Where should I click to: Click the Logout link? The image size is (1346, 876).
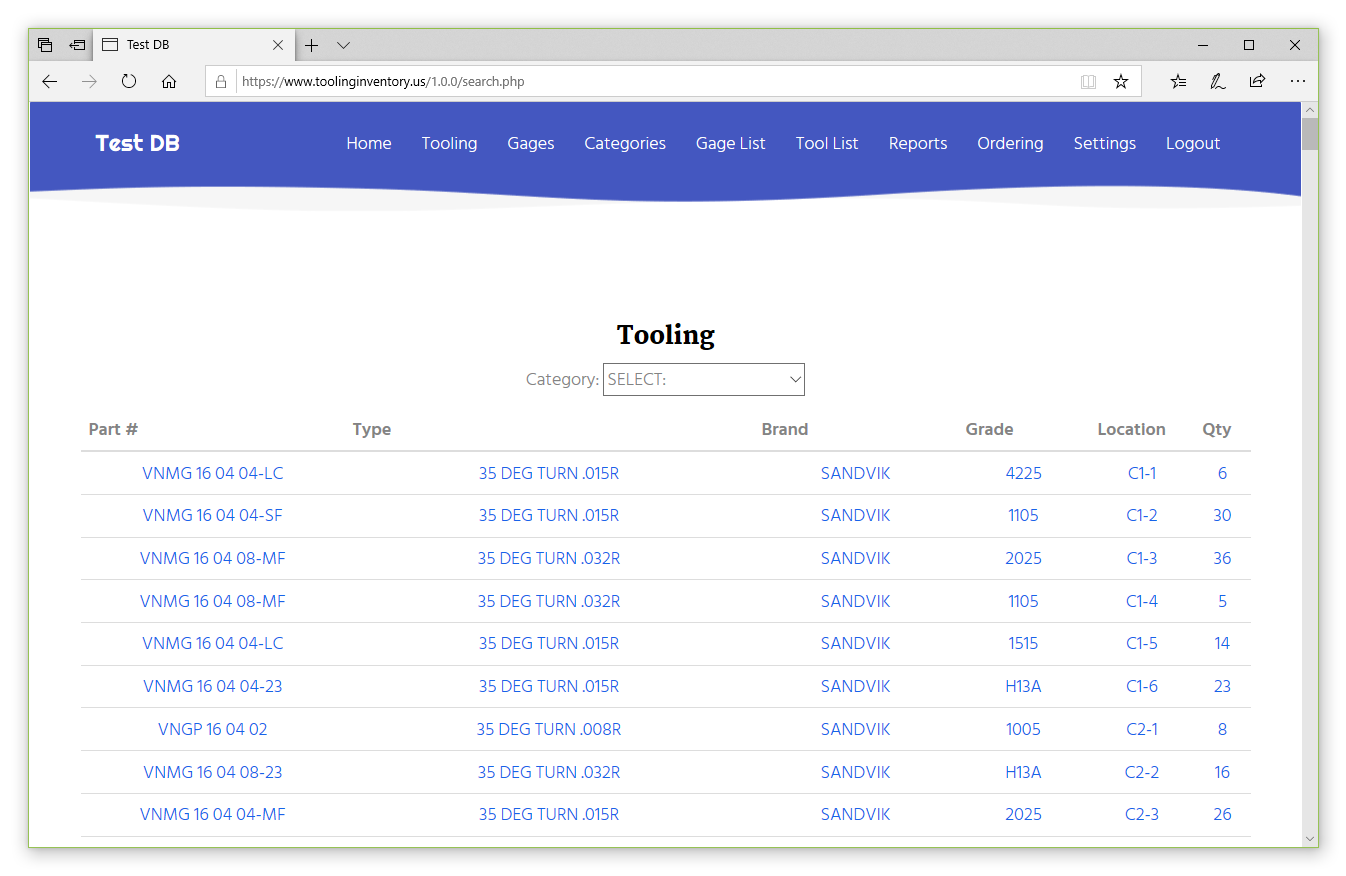coord(1192,143)
